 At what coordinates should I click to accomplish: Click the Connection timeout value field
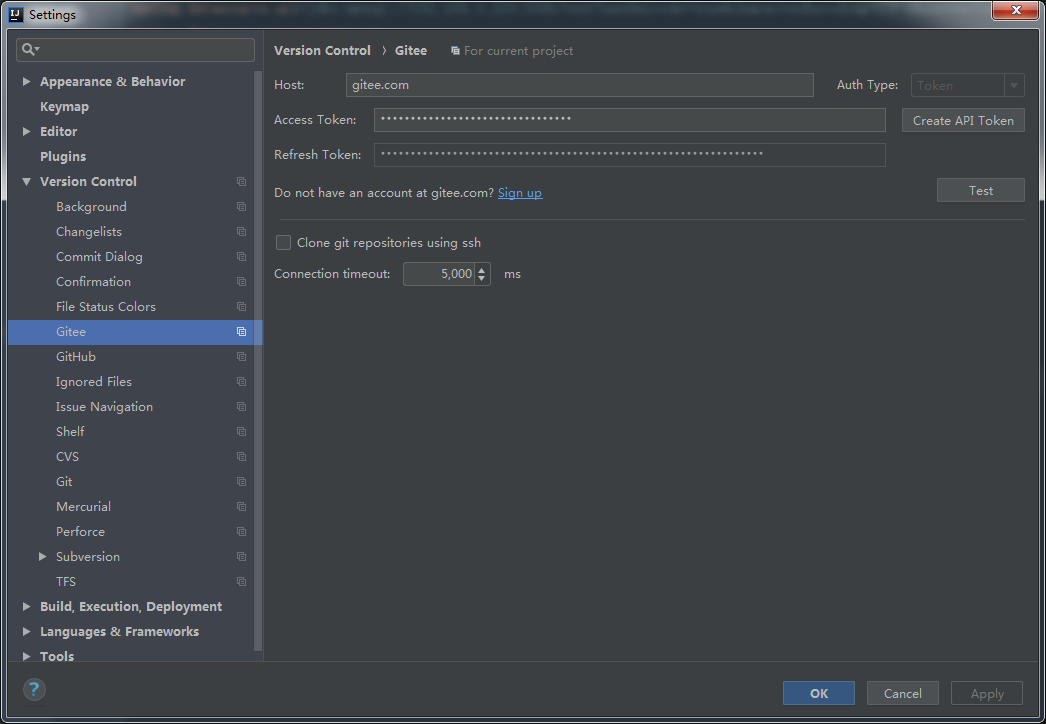[440, 274]
